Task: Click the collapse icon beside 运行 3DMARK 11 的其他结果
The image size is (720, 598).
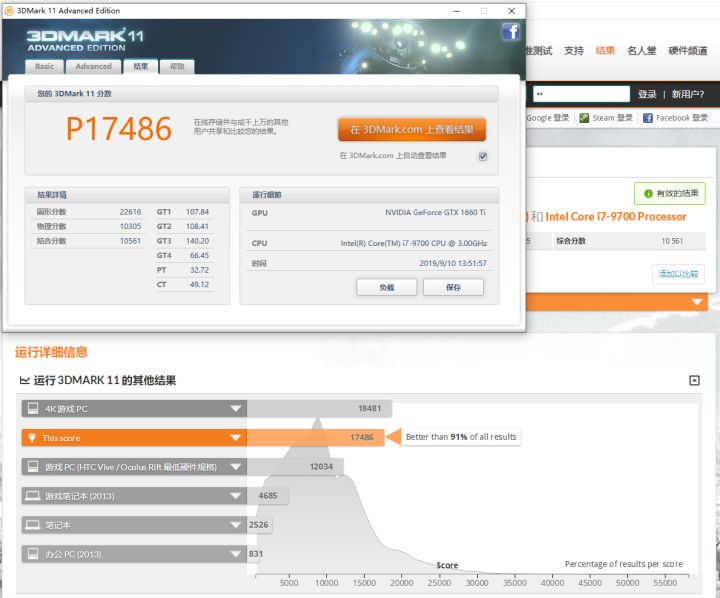Action: click(694, 380)
